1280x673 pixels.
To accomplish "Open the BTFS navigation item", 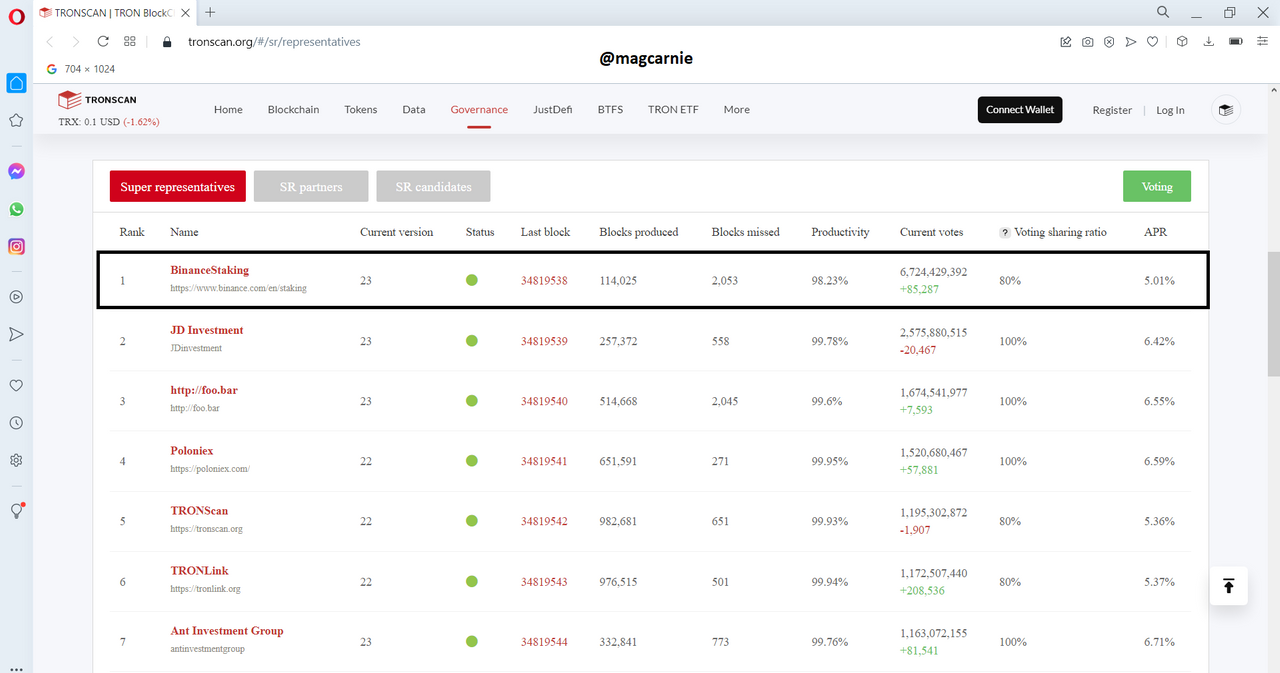I will coord(610,110).
